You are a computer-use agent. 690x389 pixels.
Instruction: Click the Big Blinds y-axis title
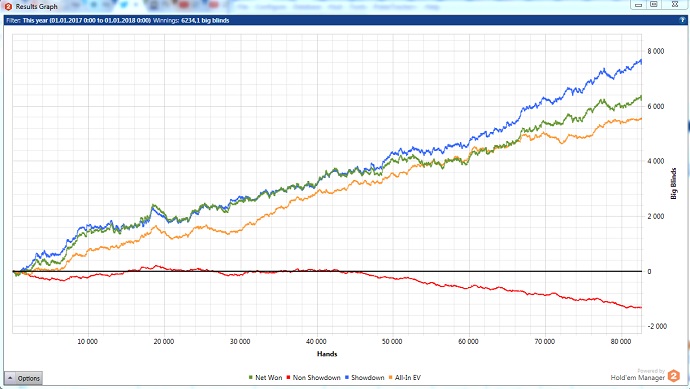pyautogui.click(x=674, y=183)
